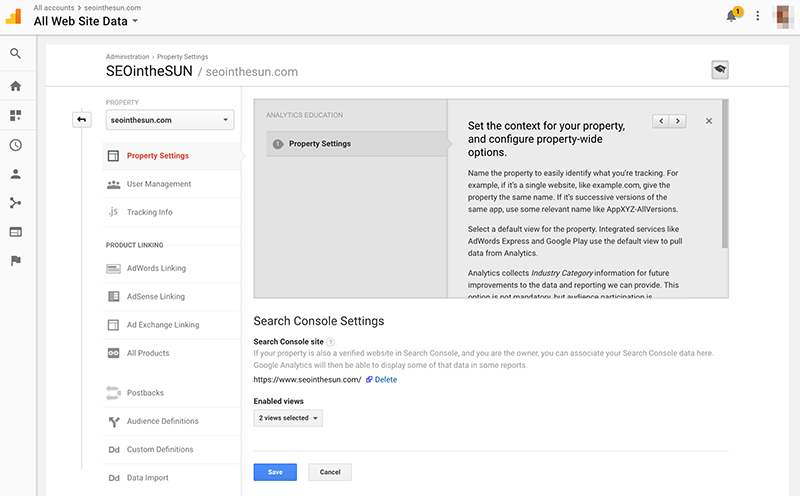Viewport: 800px width, 496px height.
Task: Open Postbacks
Action: click(x=171, y=393)
